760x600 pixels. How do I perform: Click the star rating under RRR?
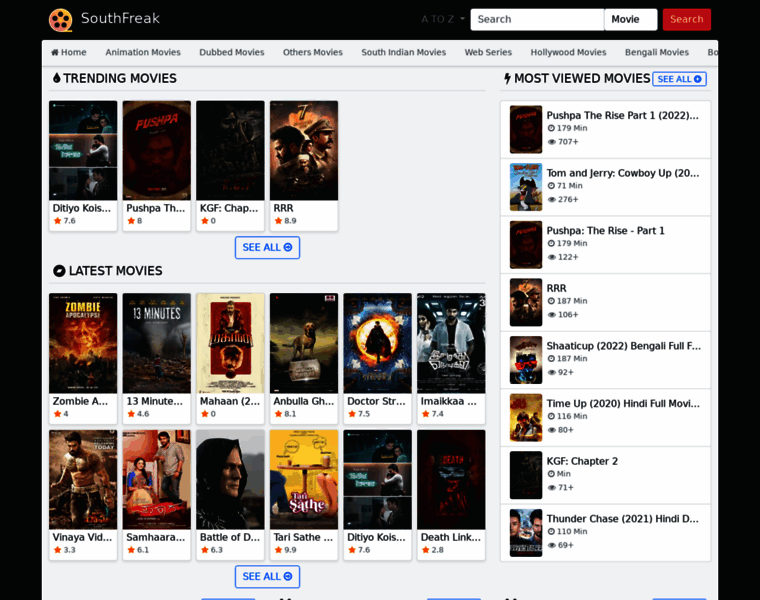(x=285, y=221)
